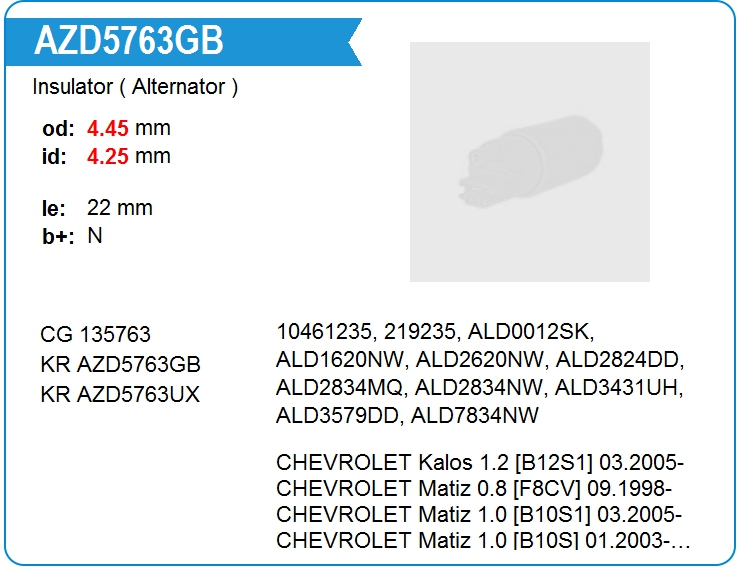
Task: Open cross reference KR AZD5763UX
Action: pyautogui.click(x=120, y=394)
